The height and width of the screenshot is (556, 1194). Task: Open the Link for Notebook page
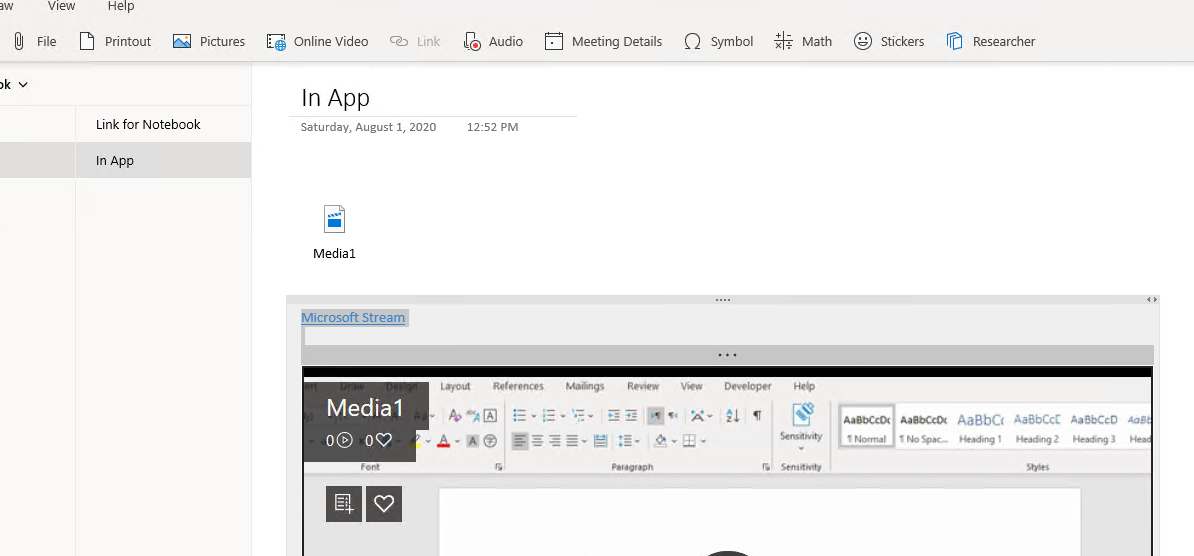tap(148, 124)
